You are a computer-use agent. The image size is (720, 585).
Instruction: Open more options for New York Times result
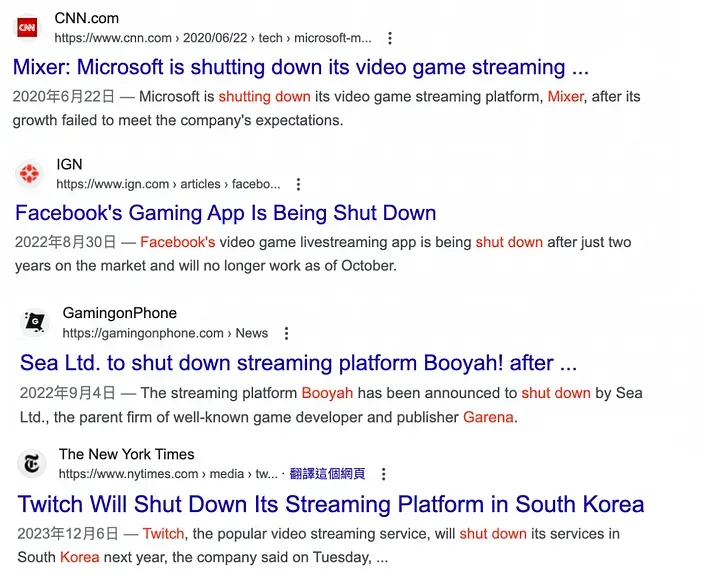click(383, 474)
